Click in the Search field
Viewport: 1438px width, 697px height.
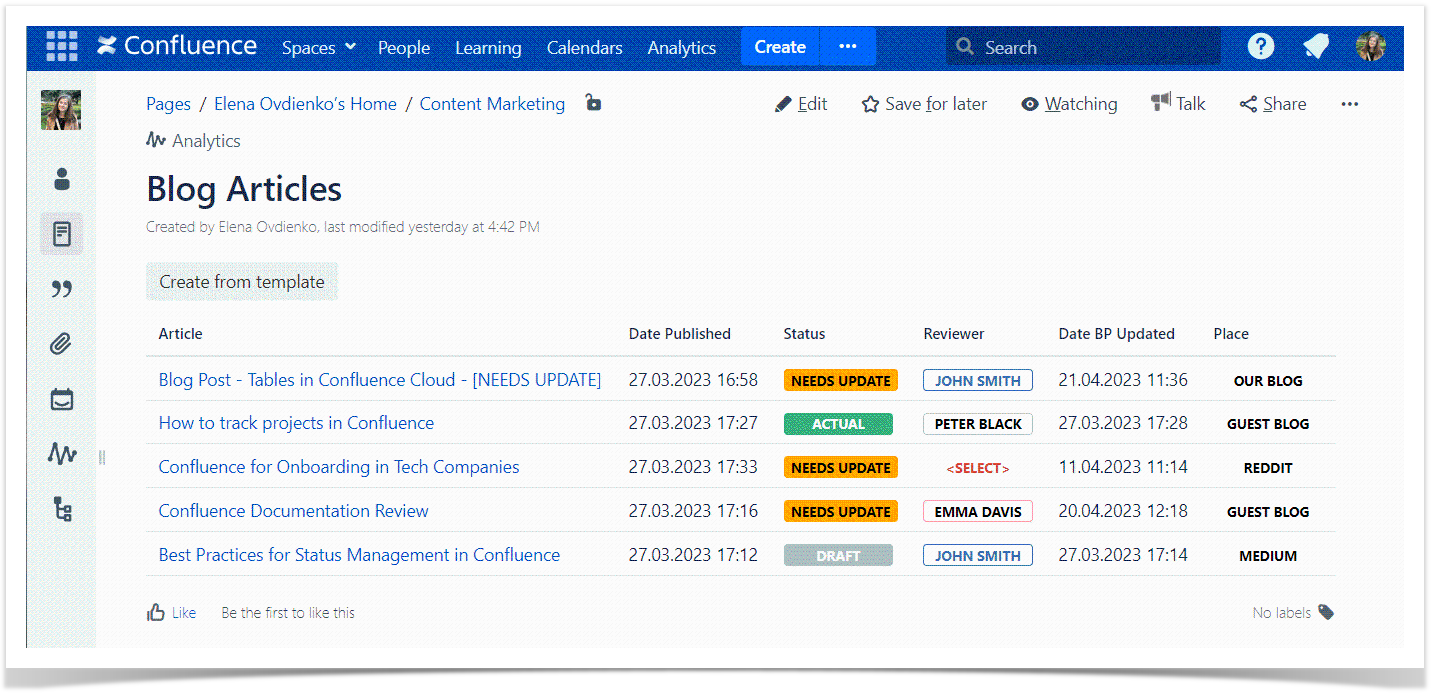[1084, 47]
